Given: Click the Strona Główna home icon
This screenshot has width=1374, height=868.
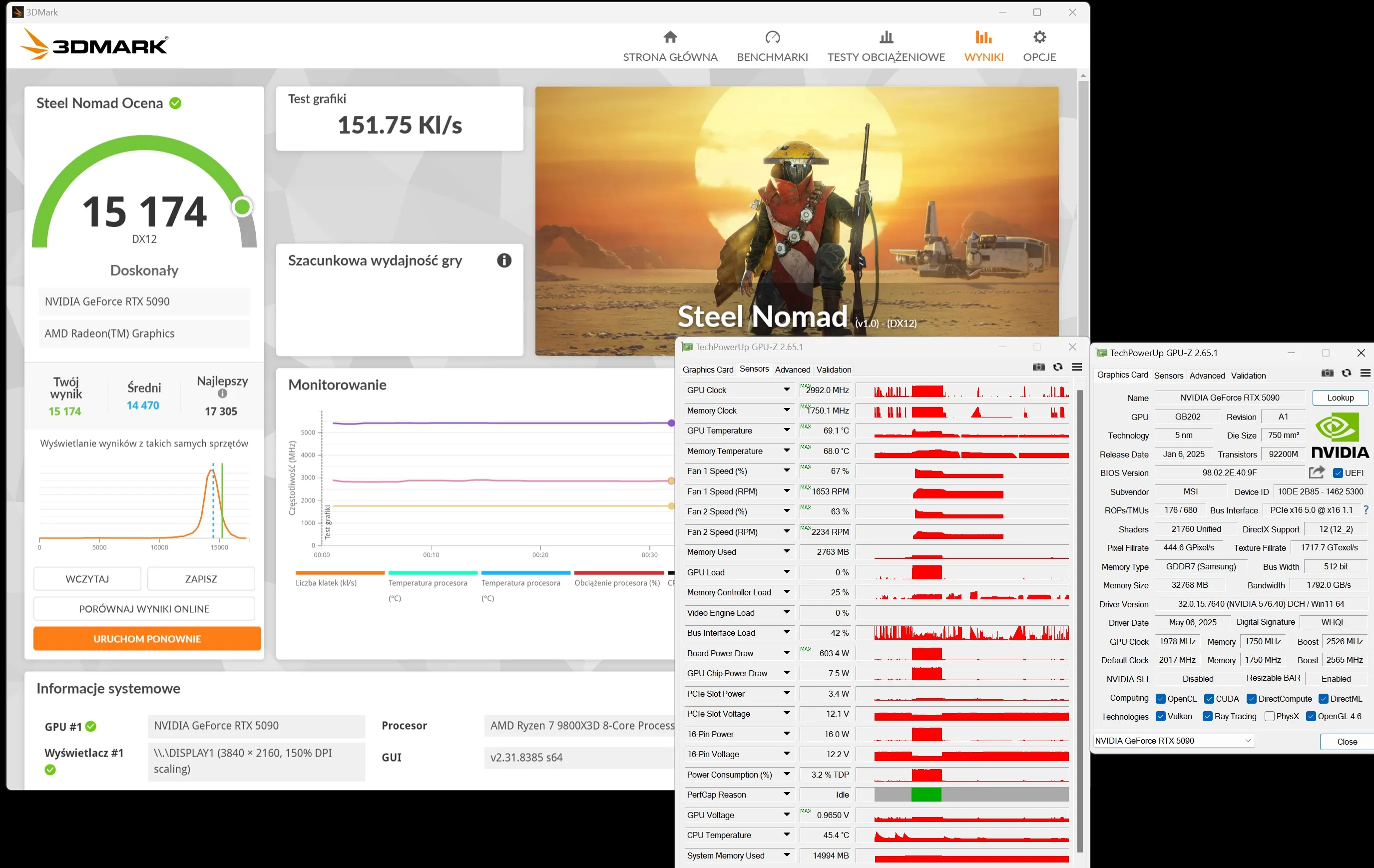Looking at the screenshot, I should pyautogui.click(x=670, y=37).
